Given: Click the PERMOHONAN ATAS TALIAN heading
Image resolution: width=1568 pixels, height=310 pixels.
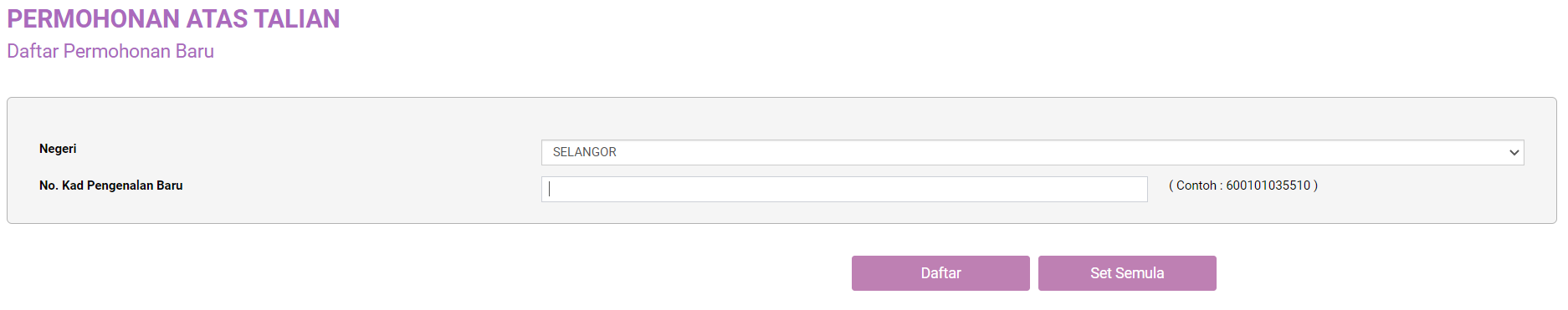Looking at the screenshot, I should point(173,18).
